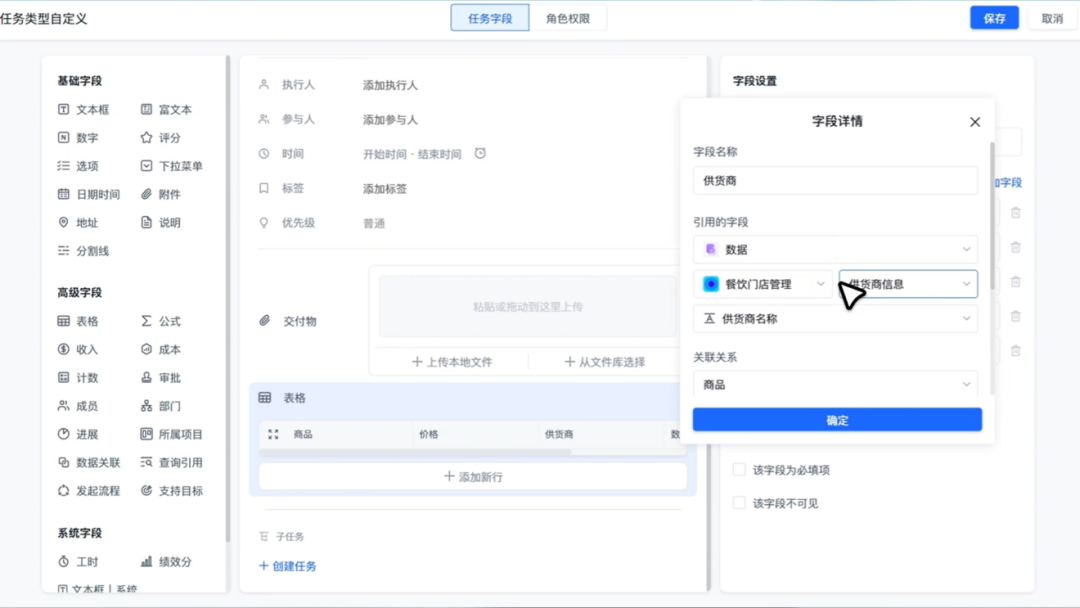
Task: Add the 地址 address field
Action: click(x=78, y=222)
